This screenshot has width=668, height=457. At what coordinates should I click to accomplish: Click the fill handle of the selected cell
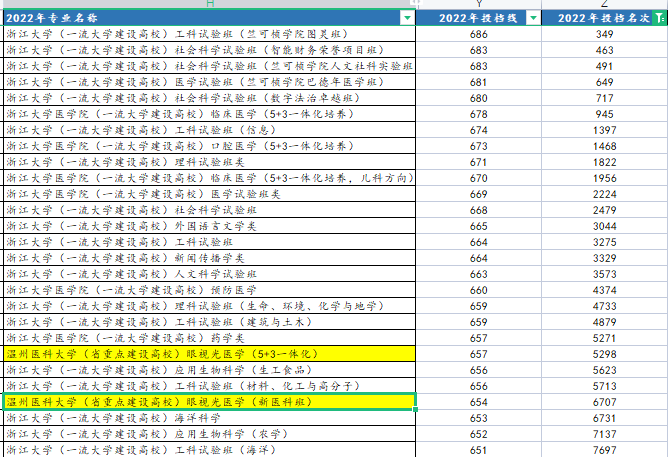pyautogui.click(x=415, y=409)
